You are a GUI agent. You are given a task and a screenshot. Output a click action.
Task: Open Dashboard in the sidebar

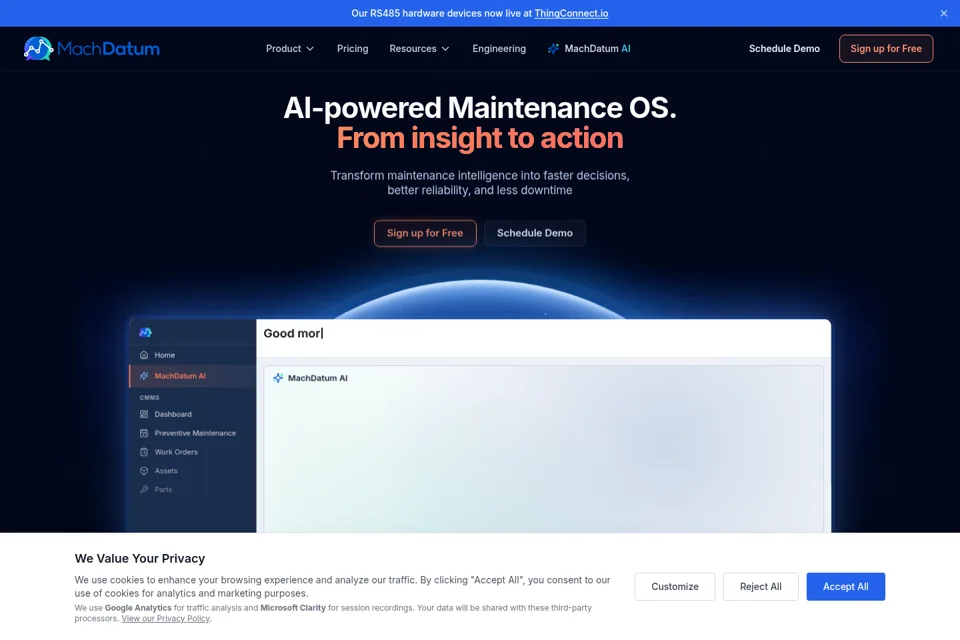pyautogui.click(x=192, y=415)
